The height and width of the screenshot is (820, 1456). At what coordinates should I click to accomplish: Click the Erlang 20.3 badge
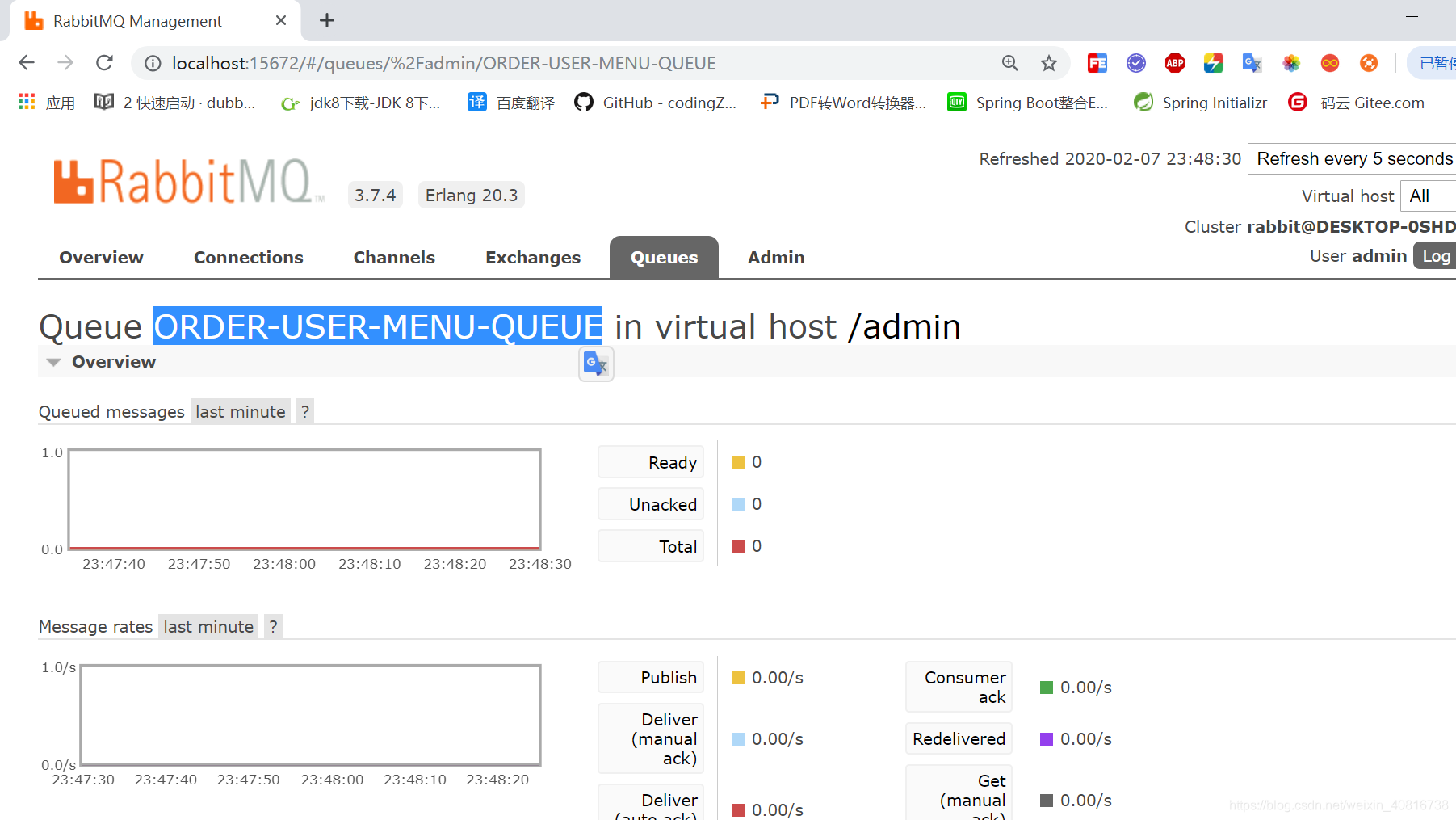[x=472, y=195]
